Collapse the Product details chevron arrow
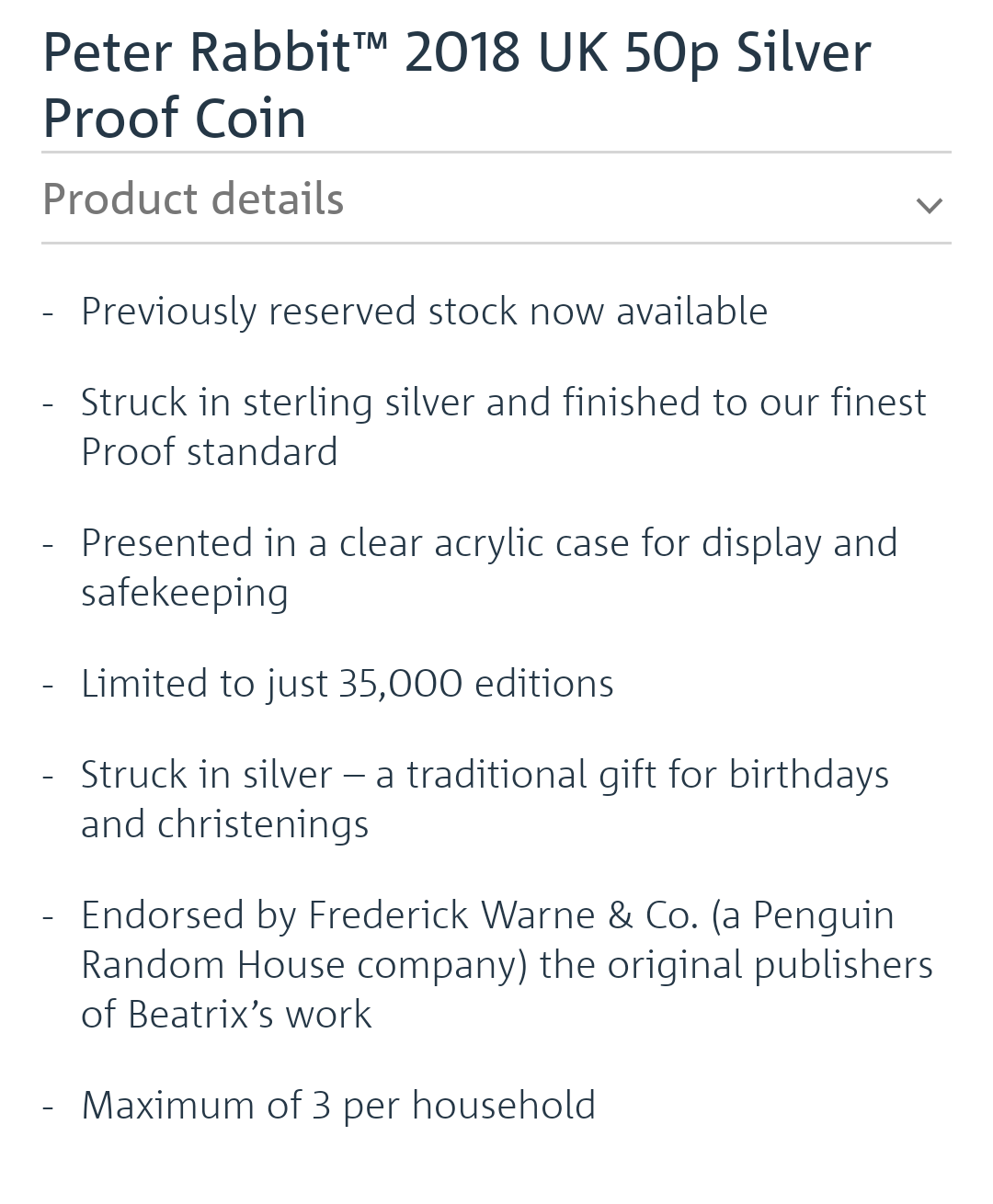 click(930, 205)
